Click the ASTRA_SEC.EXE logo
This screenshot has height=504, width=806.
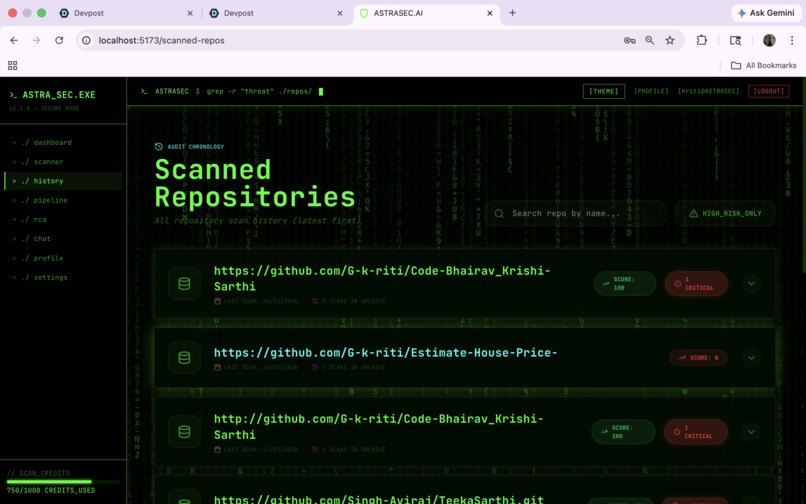pos(52,95)
